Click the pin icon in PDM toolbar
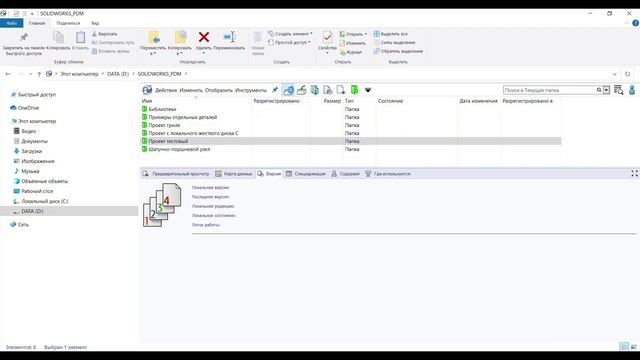The image size is (640, 360). tap(275, 90)
